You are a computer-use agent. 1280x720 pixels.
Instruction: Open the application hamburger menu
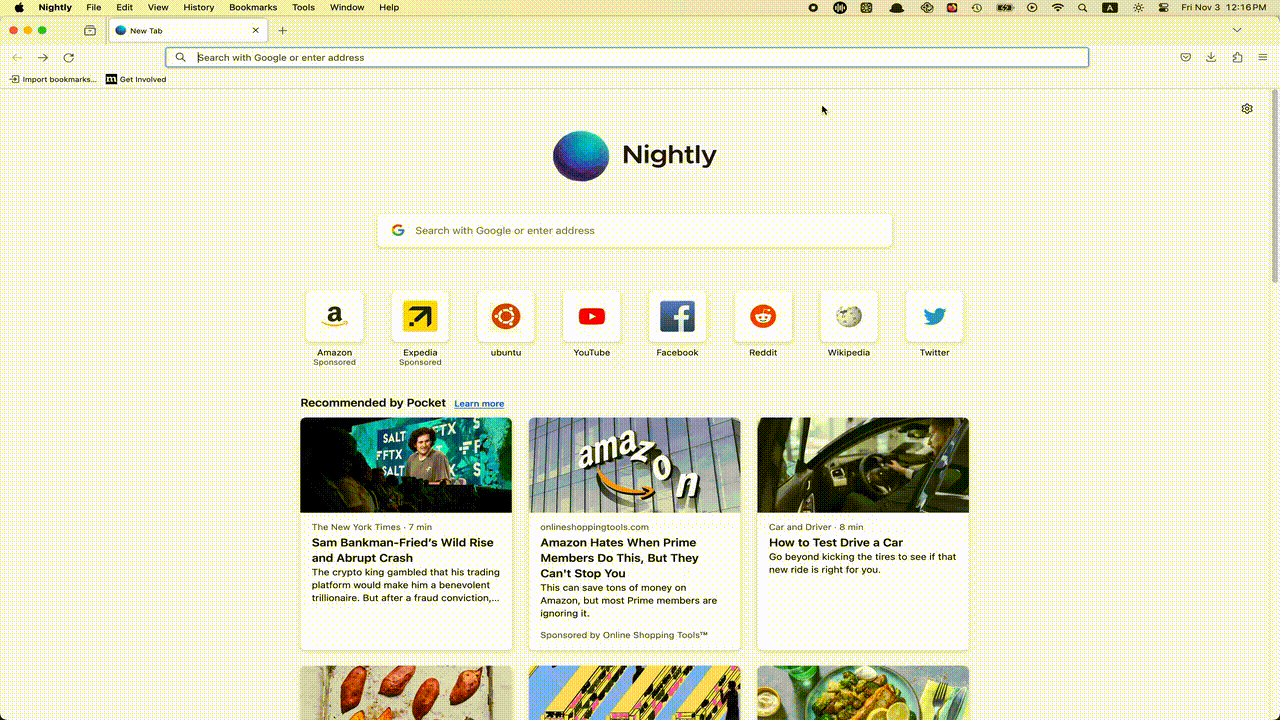pos(1263,58)
